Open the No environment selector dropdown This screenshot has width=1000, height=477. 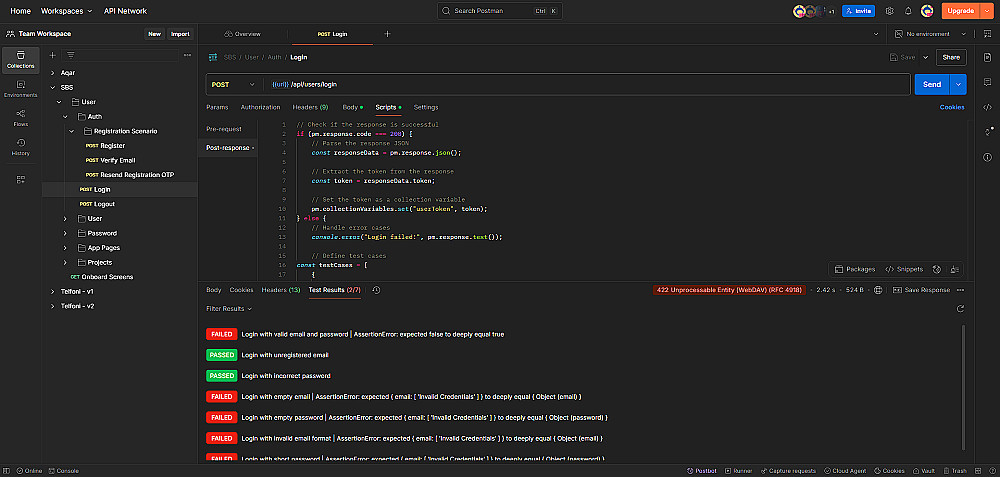(927, 34)
